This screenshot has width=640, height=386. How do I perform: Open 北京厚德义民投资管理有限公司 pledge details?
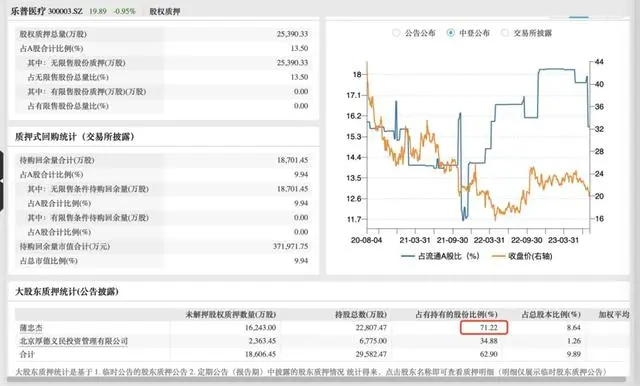(x=73, y=341)
